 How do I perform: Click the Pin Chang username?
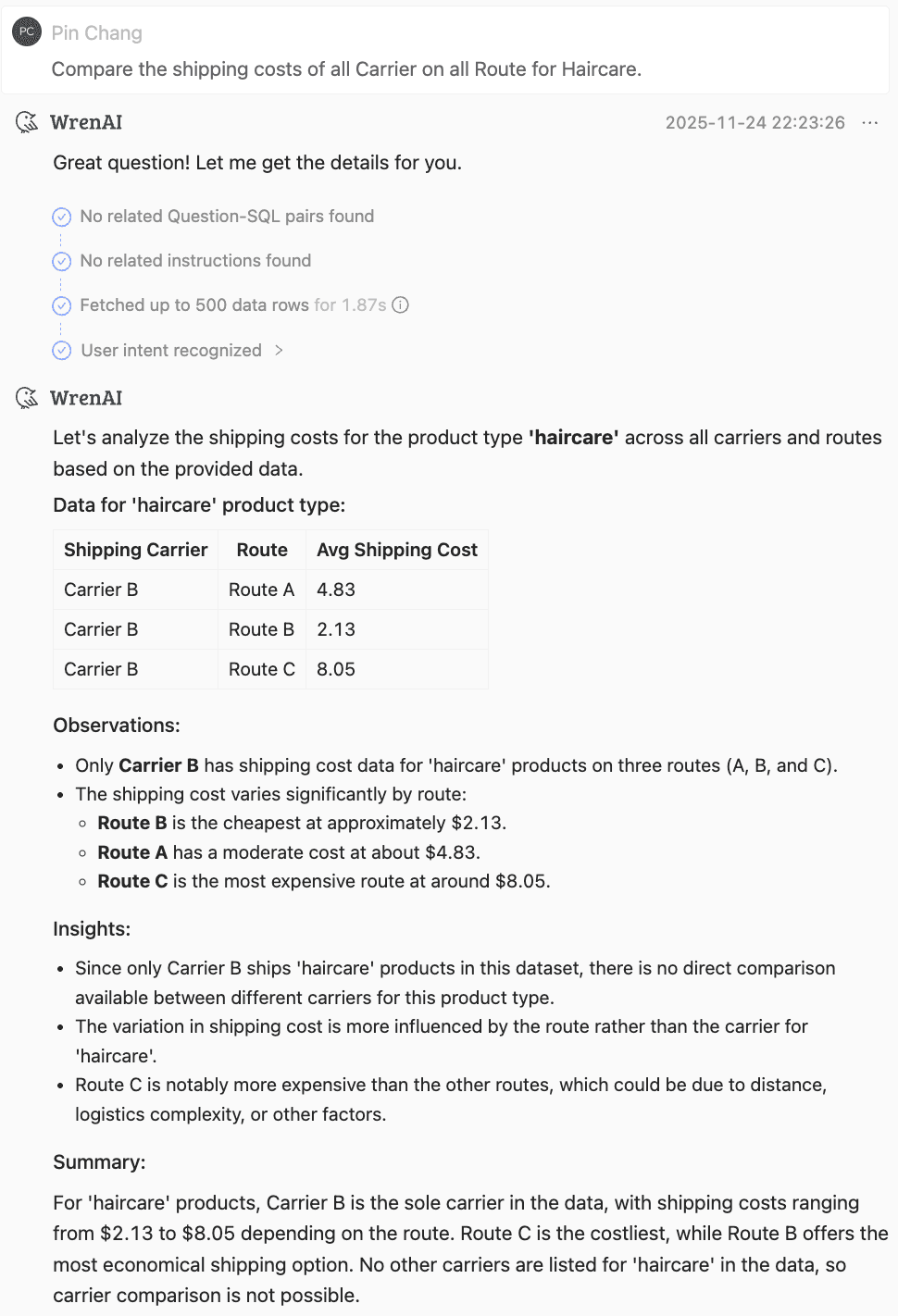click(x=97, y=33)
